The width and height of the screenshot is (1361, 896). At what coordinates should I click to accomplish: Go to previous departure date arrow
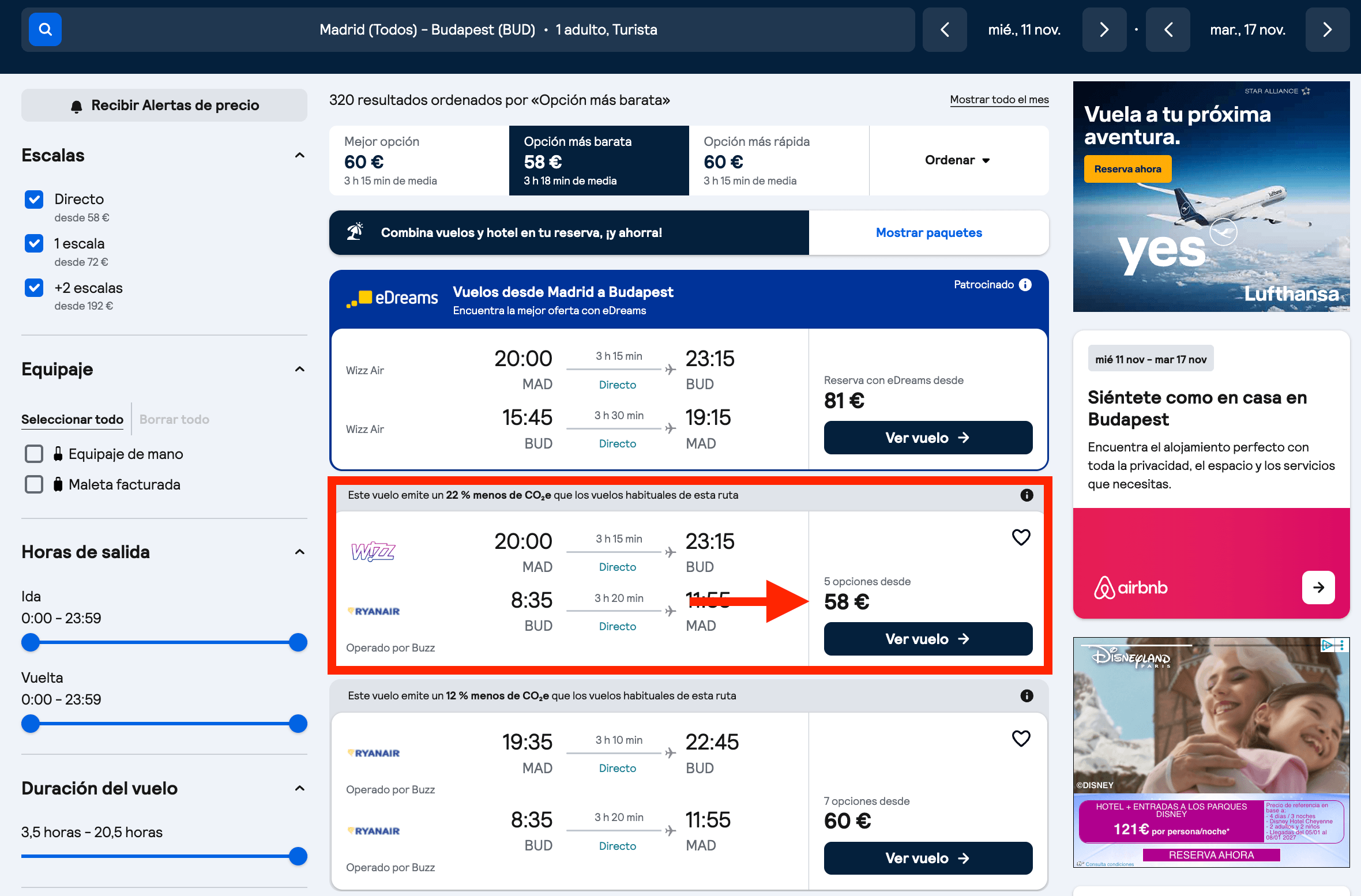coord(945,29)
